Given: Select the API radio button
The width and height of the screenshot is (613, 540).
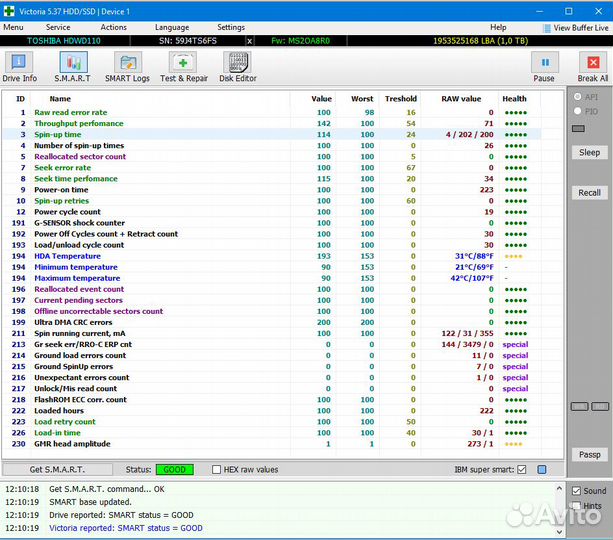Looking at the screenshot, I should click(577, 97).
